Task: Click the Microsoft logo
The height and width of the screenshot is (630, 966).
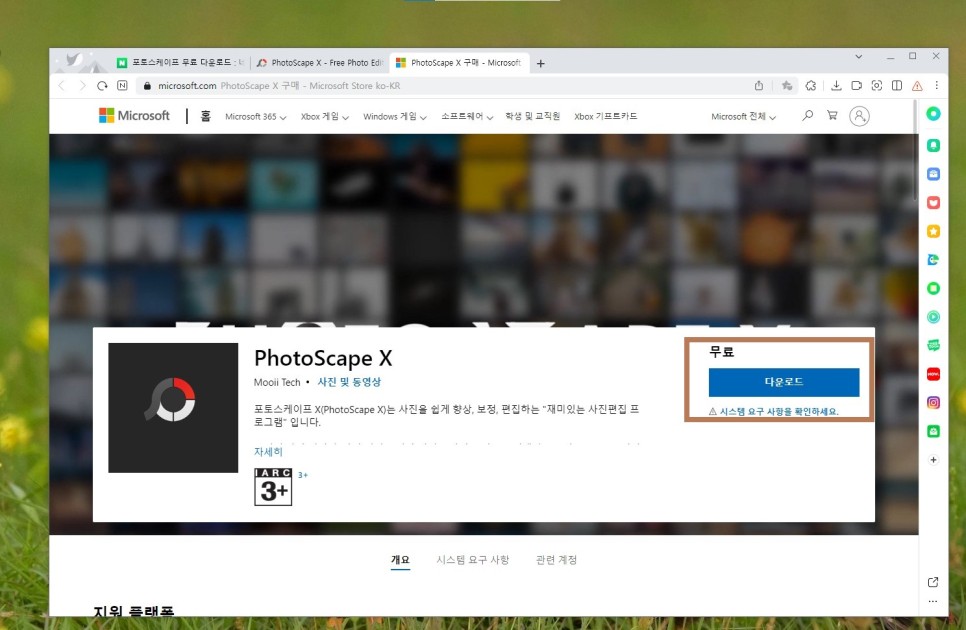Action: coord(134,115)
